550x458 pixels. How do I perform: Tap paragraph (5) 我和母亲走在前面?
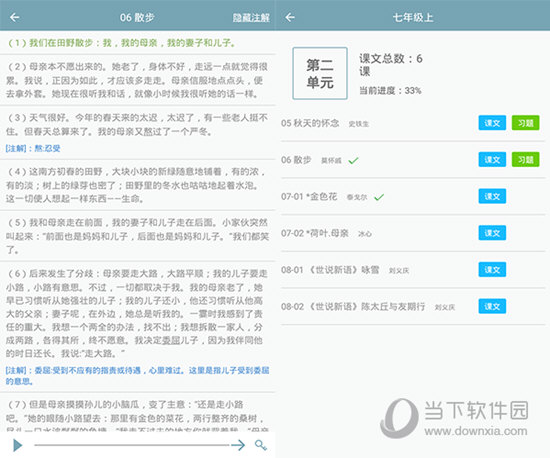pos(137,236)
